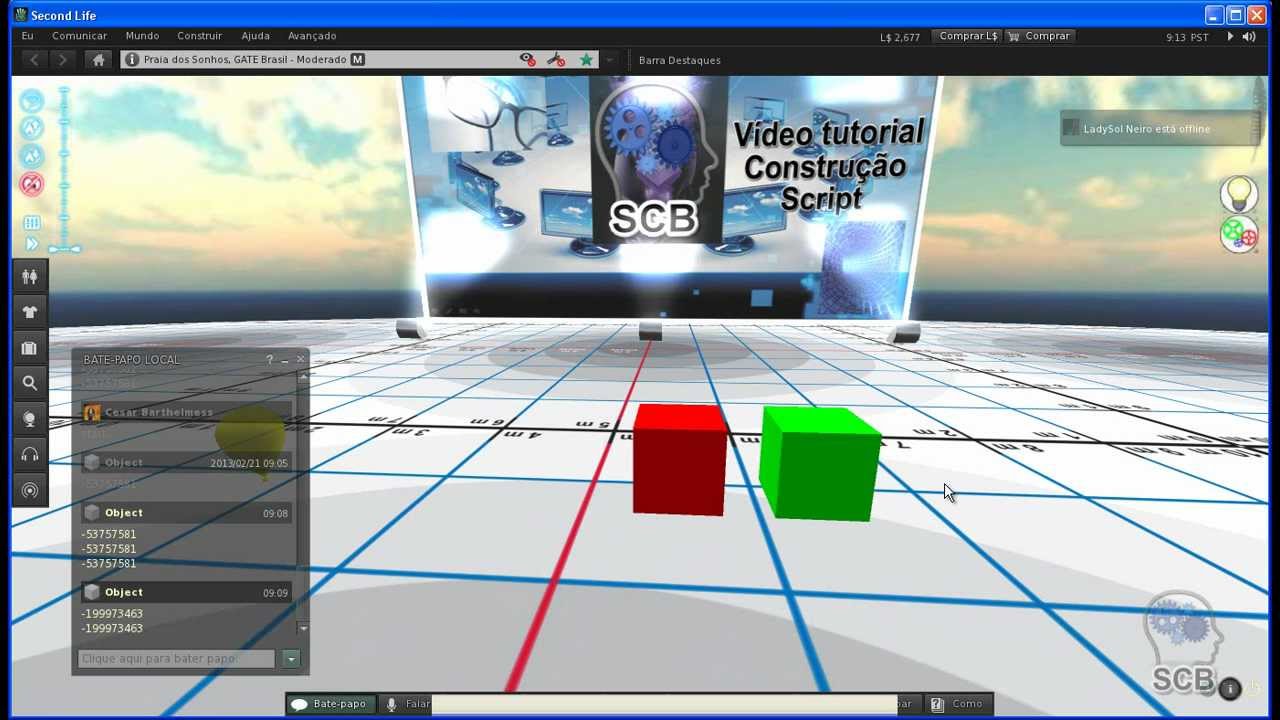Click the shopping cart icon beside Comprar
Screen dimensions: 1280x720
[x=1014, y=36]
